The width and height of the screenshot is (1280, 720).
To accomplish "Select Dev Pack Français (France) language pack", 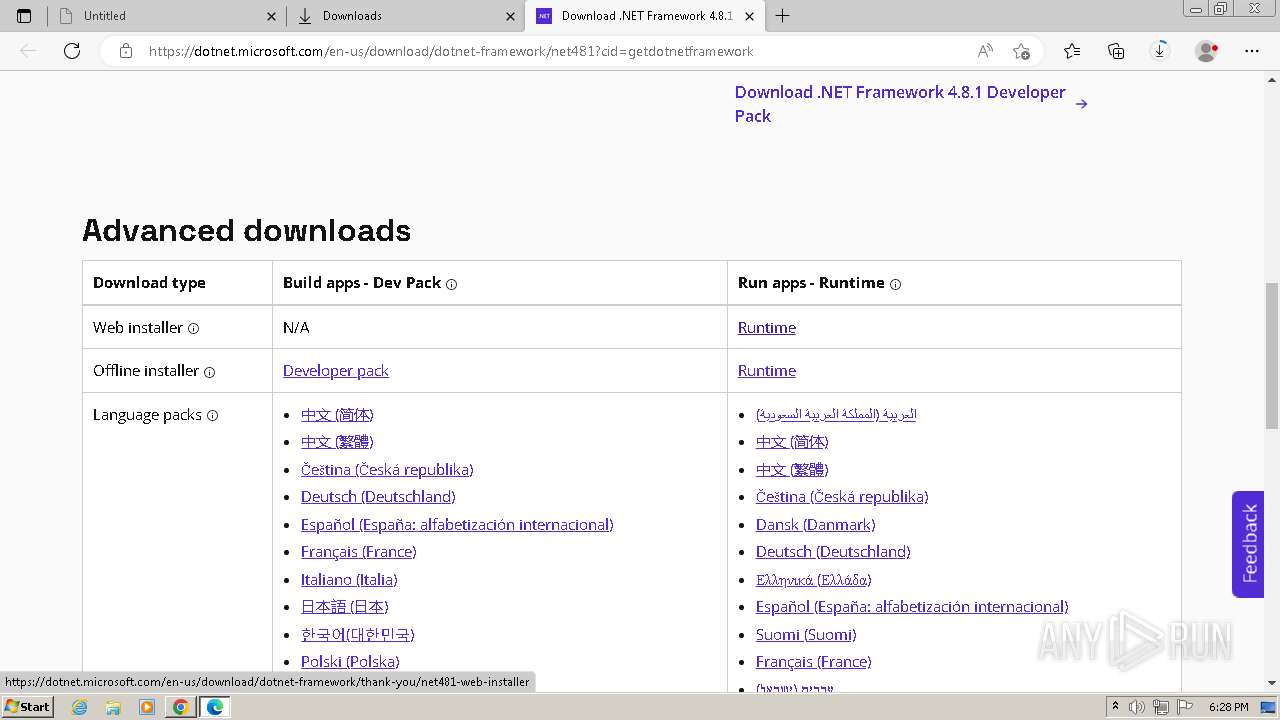I will 358,551.
